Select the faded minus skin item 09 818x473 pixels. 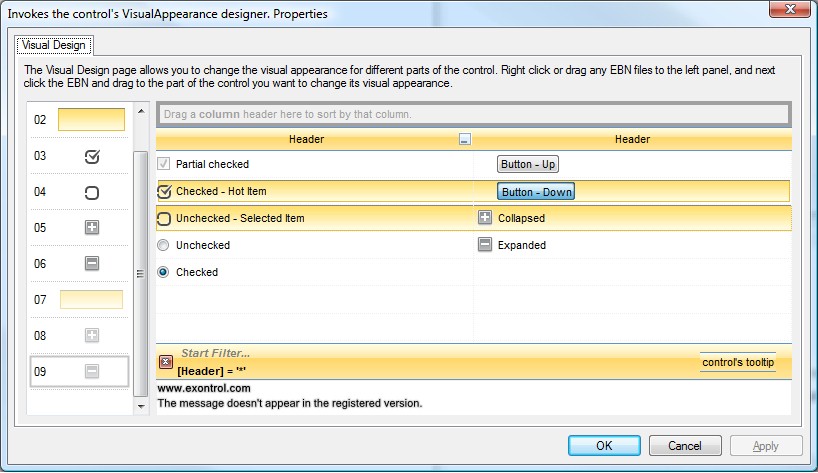point(92,372)
